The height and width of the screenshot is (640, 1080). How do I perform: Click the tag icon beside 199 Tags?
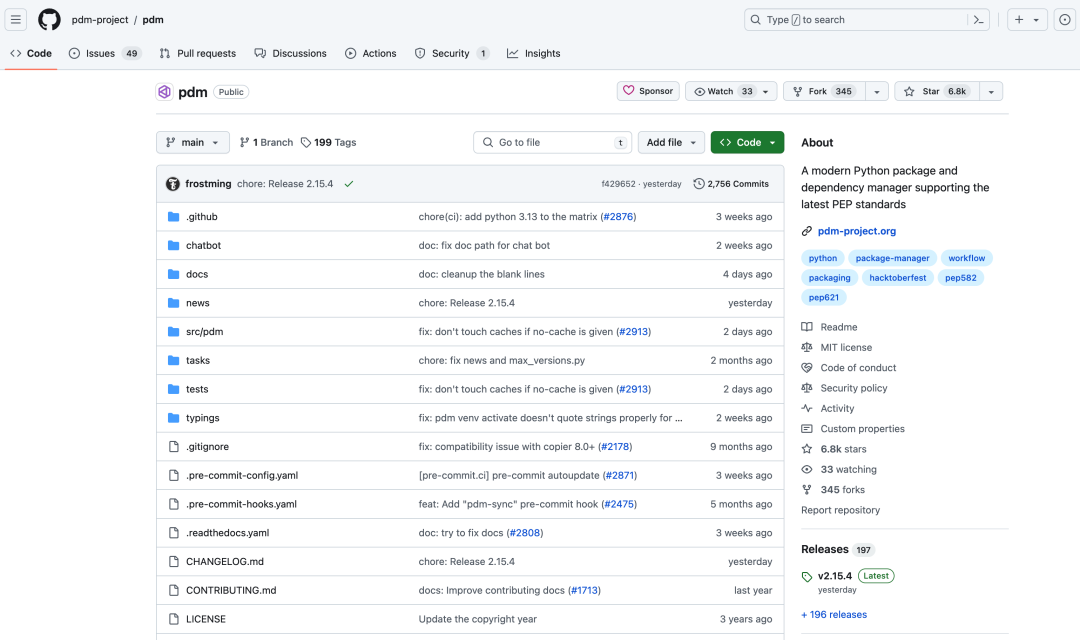coord(306,143)
